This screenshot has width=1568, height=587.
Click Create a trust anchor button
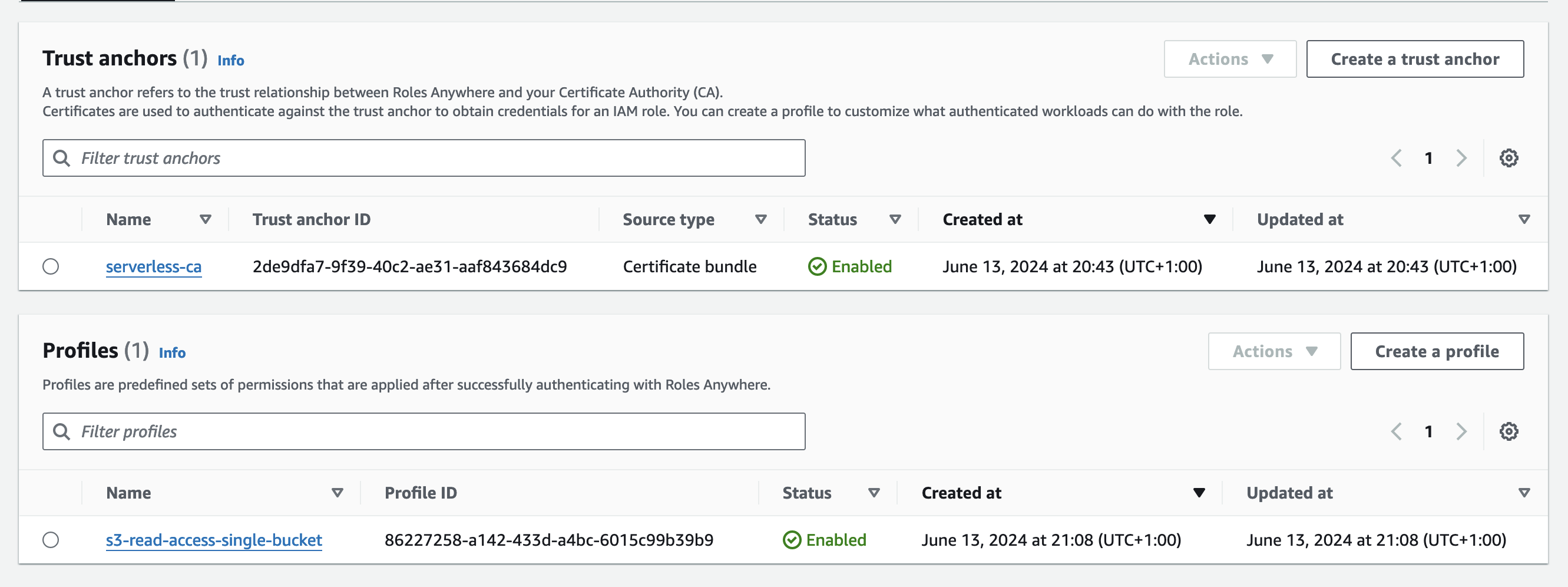click(1415, 59)
